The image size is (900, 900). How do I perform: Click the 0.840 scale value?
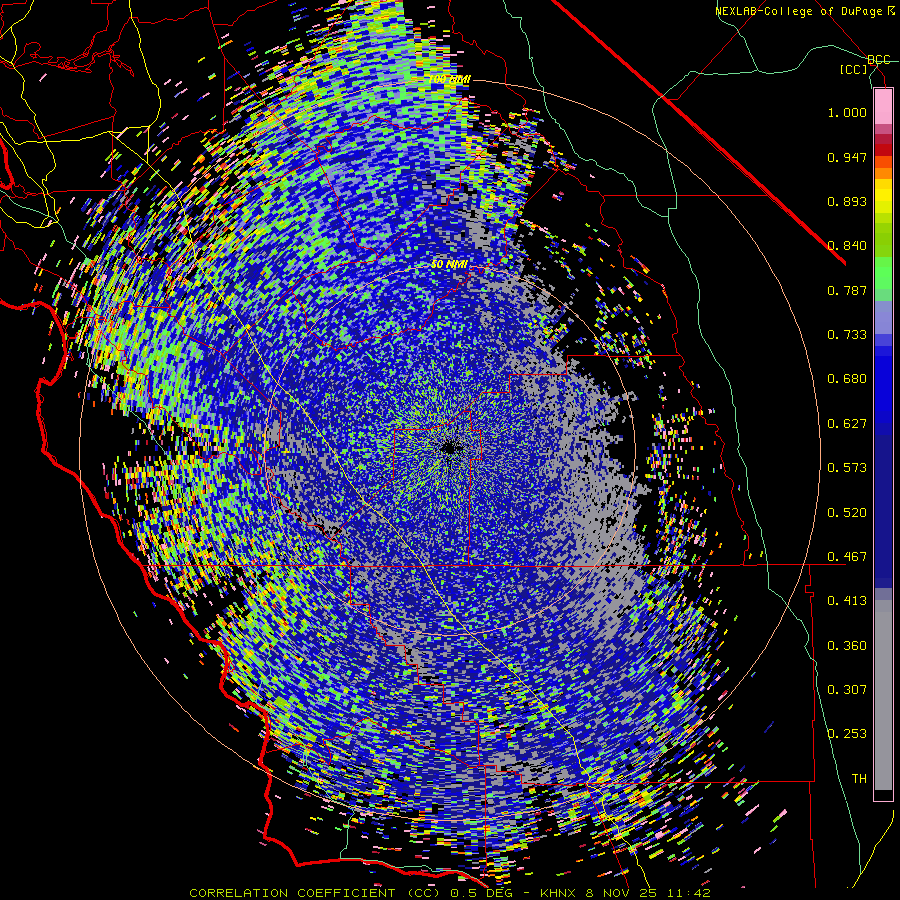tap(847, 246)
